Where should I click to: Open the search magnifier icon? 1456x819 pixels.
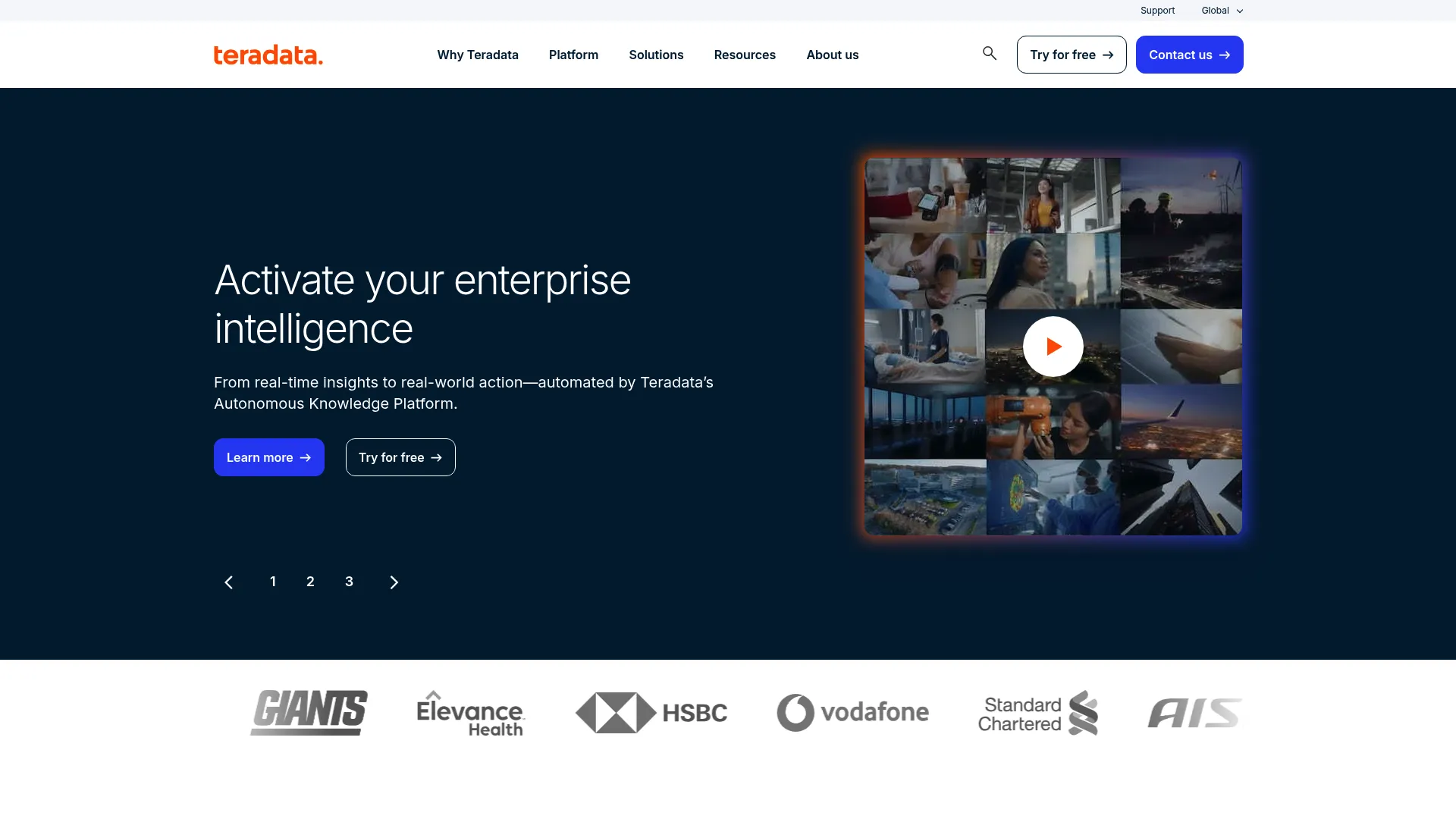pos(990,53)
